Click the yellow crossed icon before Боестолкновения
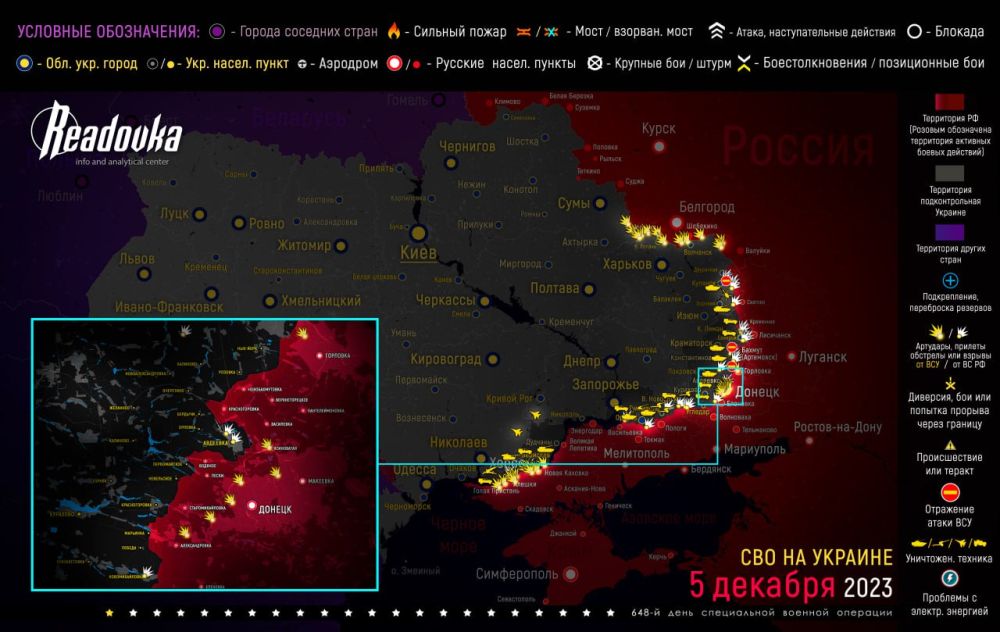This screenshot has width=1000, height=632. 743,64
